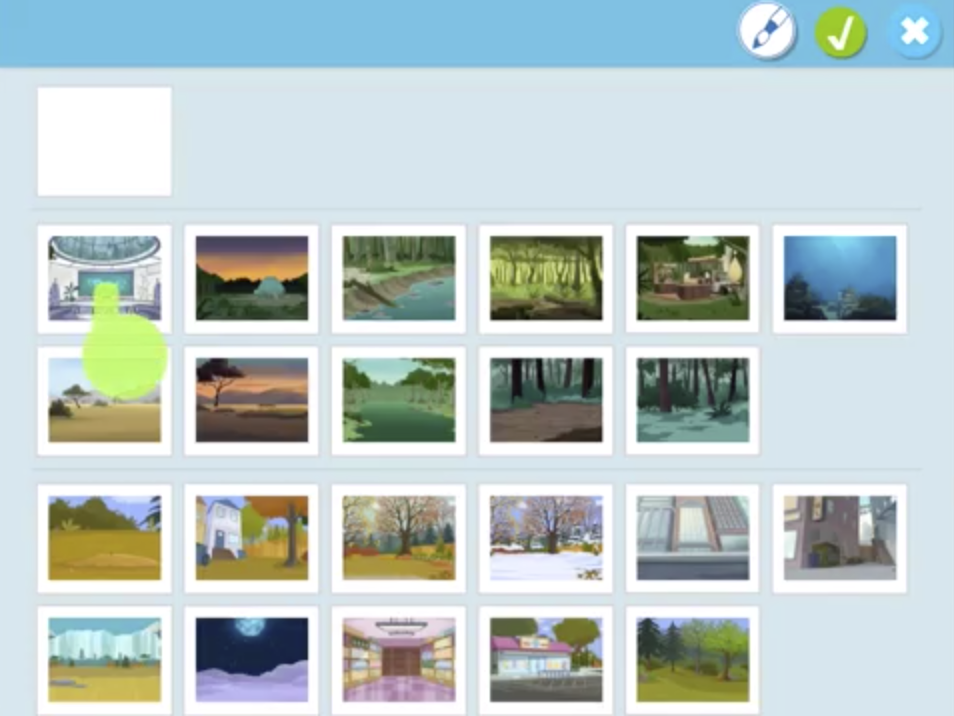Screen dimensions: 954x716
Task: Select the green lake background
Action: (398, 400)
